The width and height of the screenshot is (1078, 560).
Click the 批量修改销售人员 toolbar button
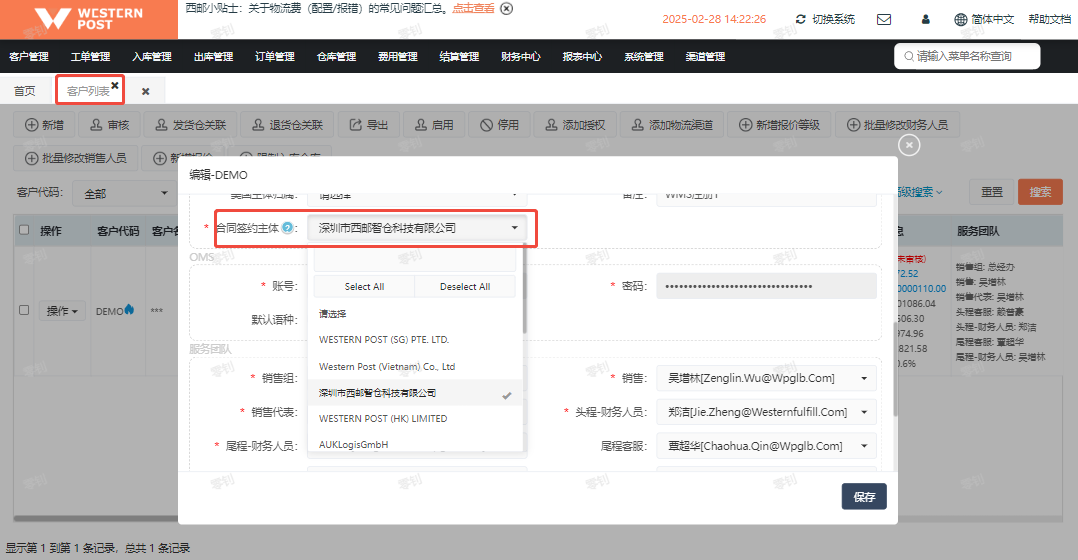(76, 158)
